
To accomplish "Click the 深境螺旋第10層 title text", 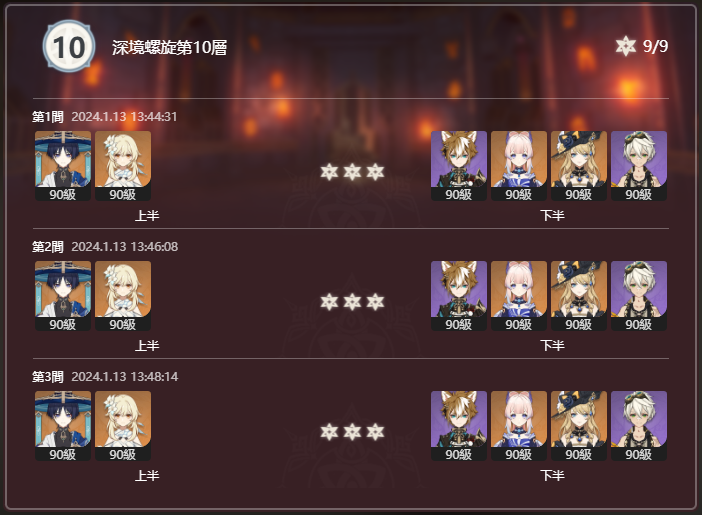I will pyautogui.click(x=170, y=47).
